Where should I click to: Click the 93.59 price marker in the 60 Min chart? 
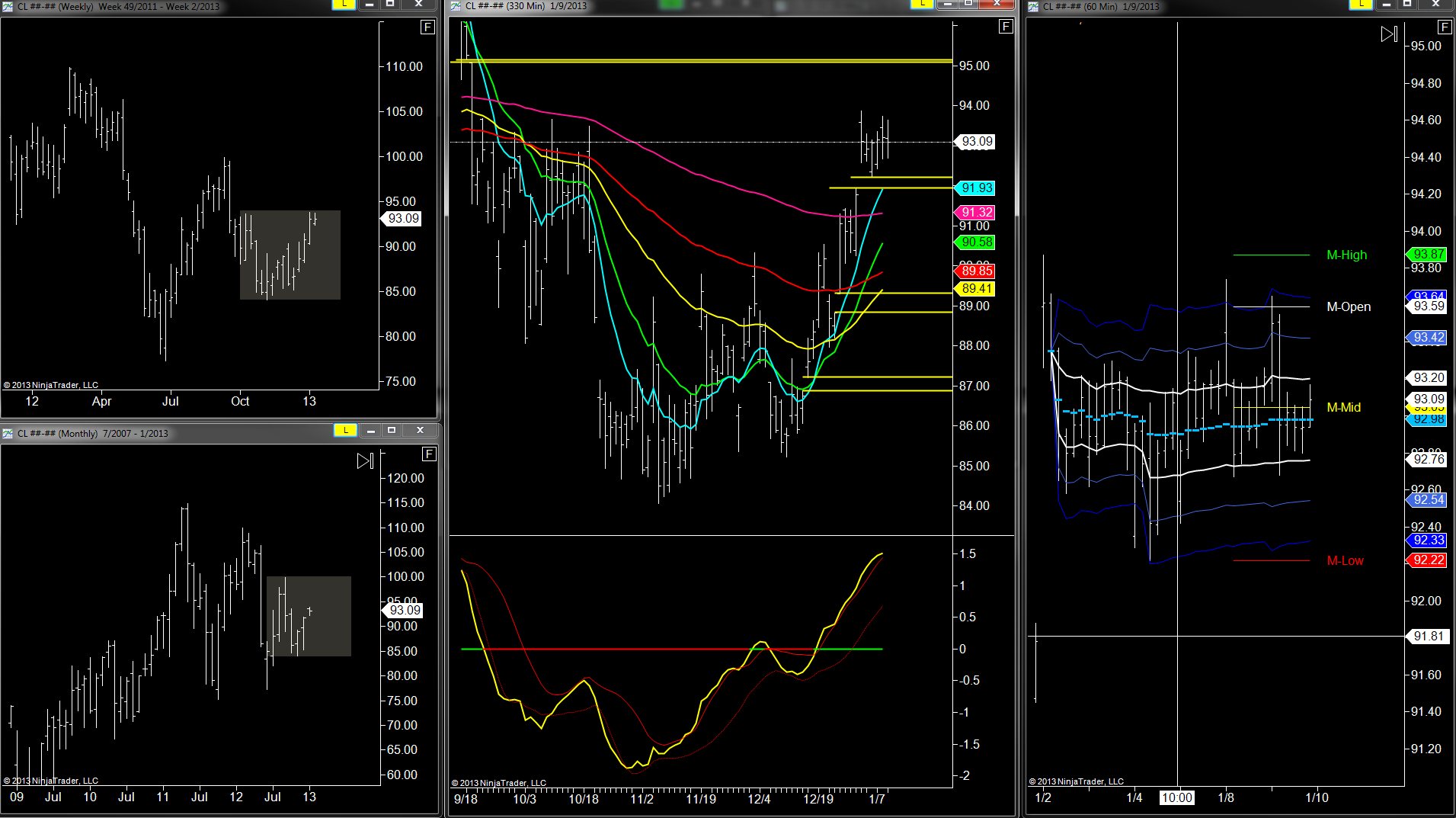click(x=1427, y=306)
